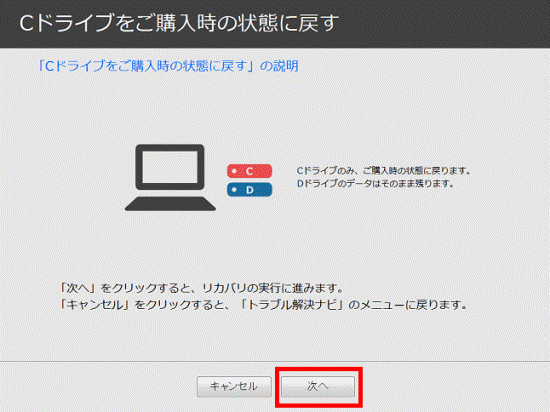Screen dimensions: 550x412
Task: Open the 「Cドライブをご購入時の状態に戻す」の説明 link
Action: [168, 66]
